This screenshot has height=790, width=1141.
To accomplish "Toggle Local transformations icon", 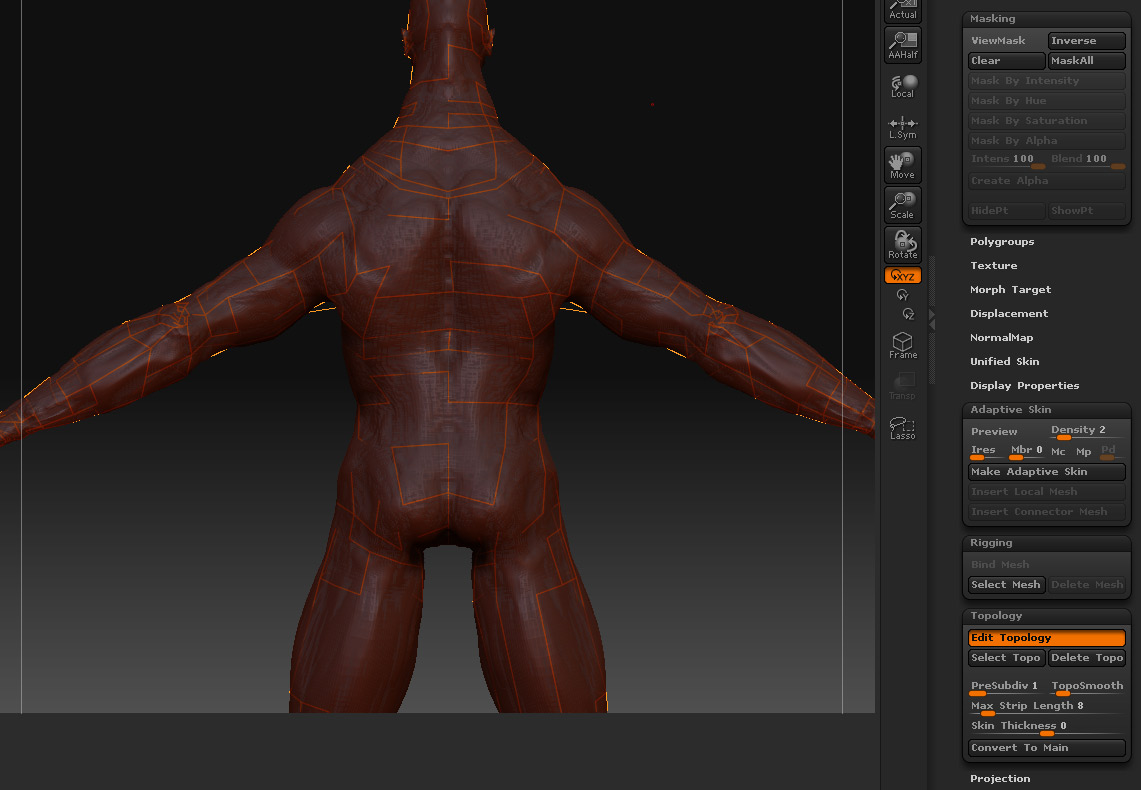I will tap(903, 85).
